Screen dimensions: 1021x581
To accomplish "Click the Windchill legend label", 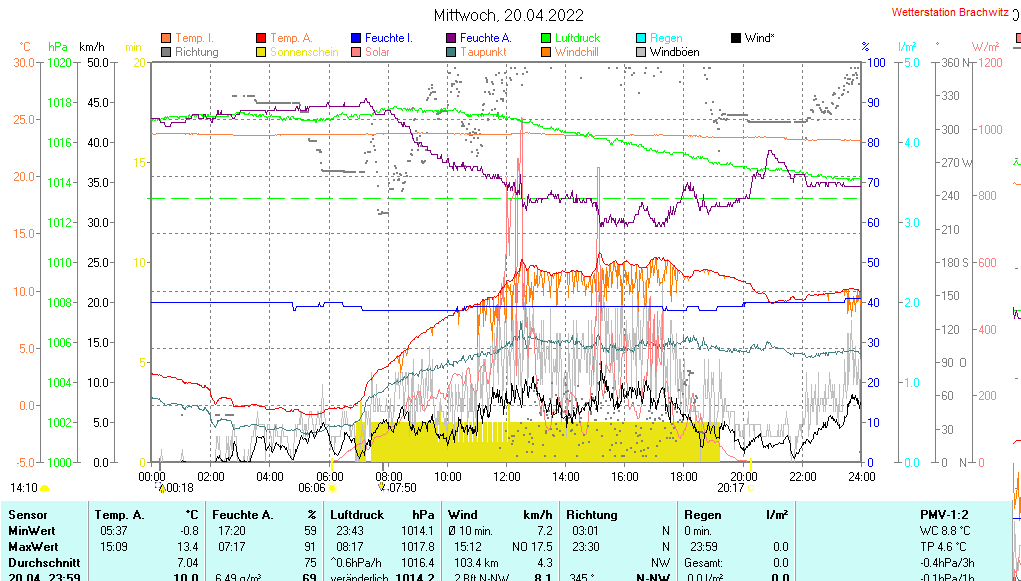I will pyautogui.click(x=578, y=52).
